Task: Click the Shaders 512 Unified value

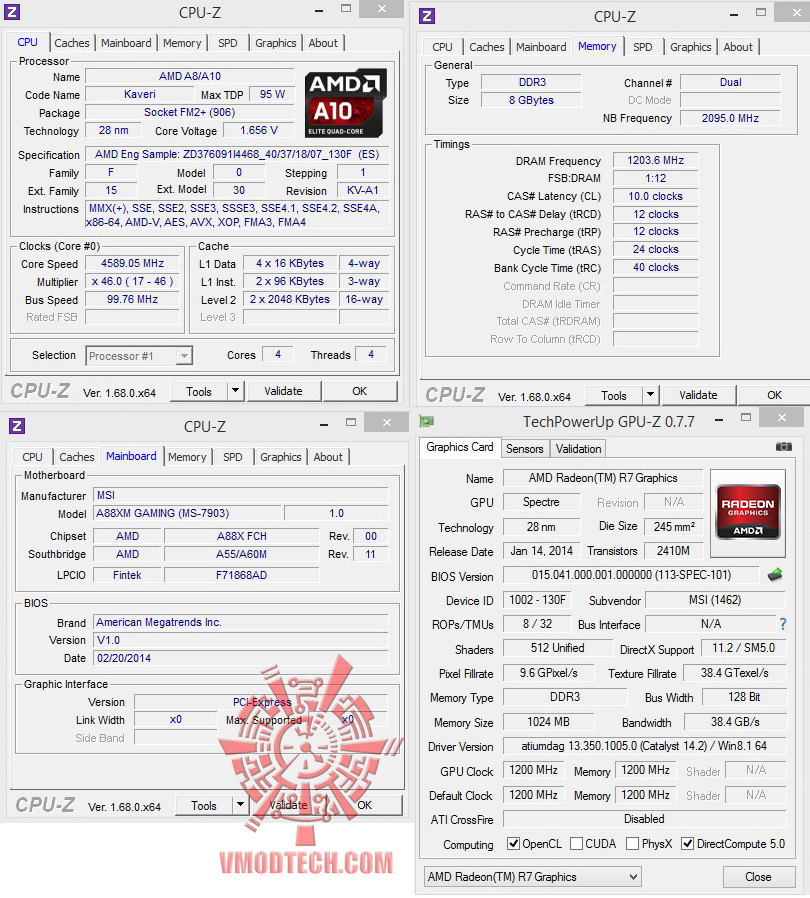Action: coord(557,648)
